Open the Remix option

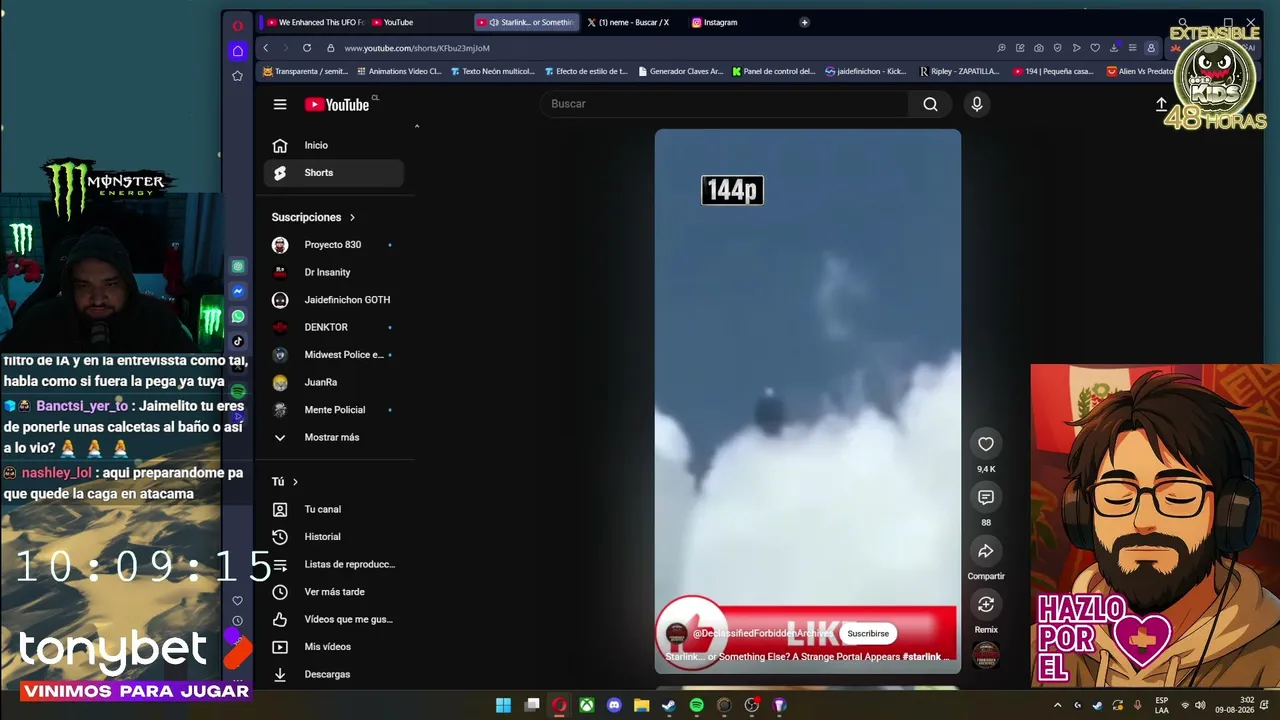coord(986,604)
